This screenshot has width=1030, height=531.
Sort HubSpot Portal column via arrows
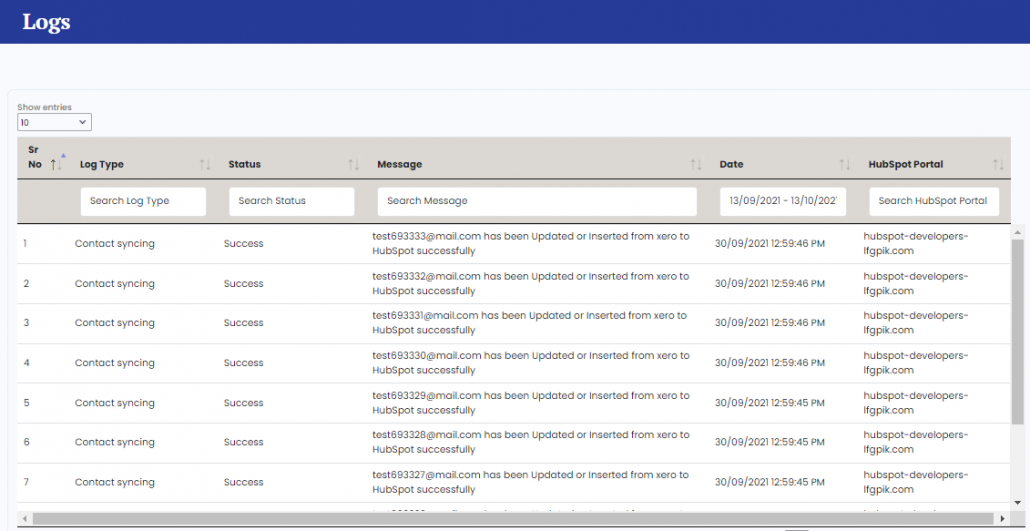pos(998,164)
